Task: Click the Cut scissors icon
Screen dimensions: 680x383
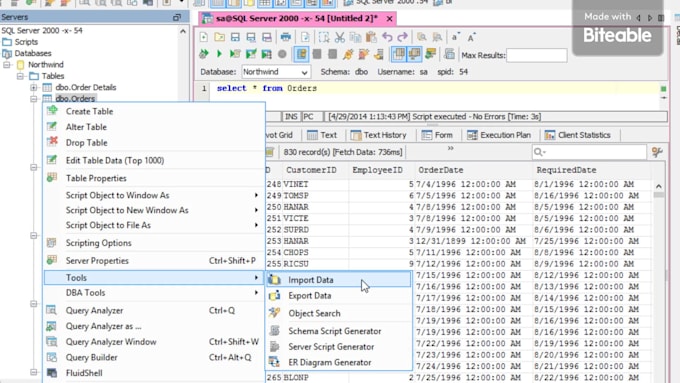Action: (x=340, y=37)
